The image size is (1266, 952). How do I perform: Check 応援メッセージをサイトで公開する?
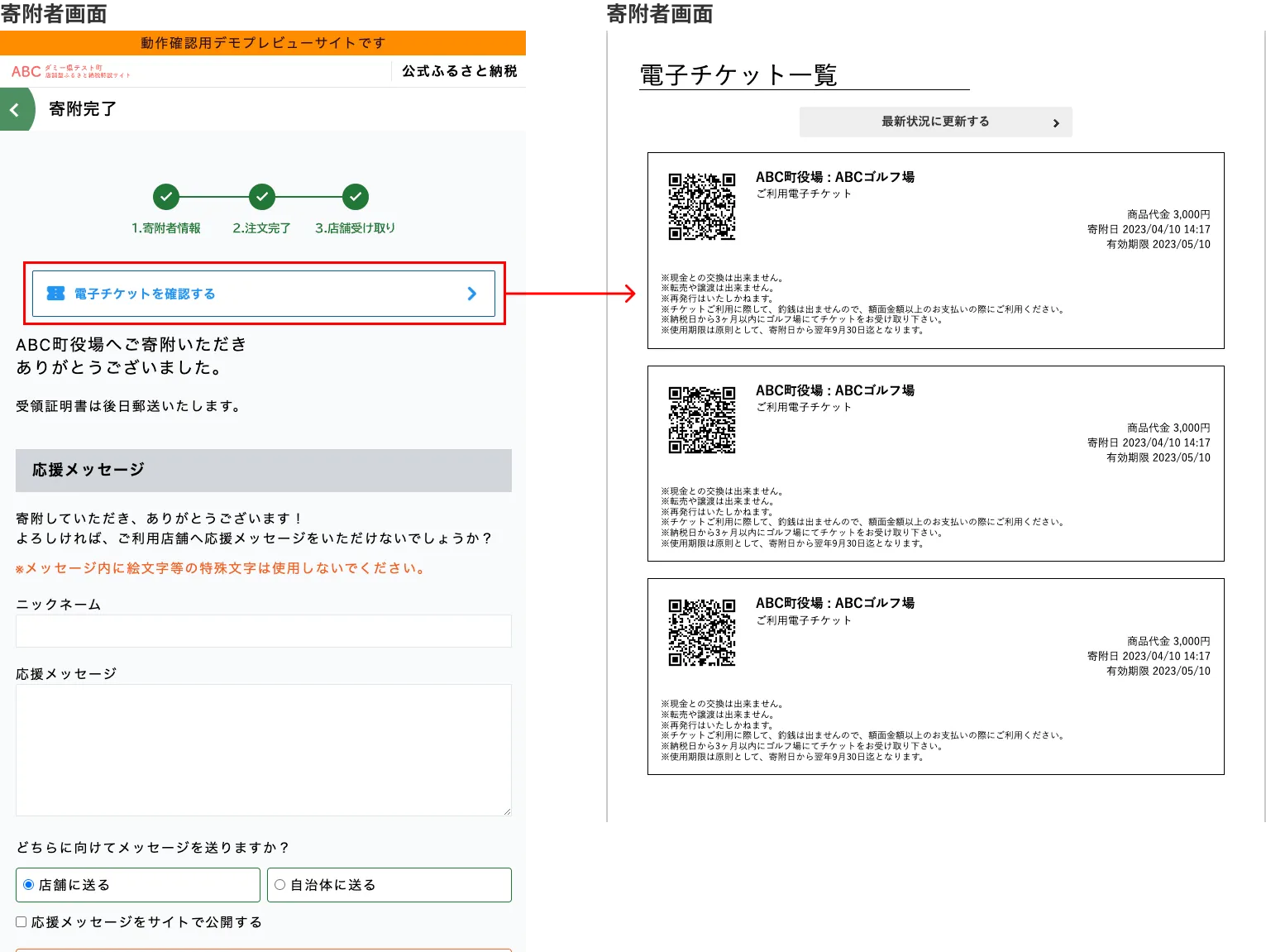point(21,921)
